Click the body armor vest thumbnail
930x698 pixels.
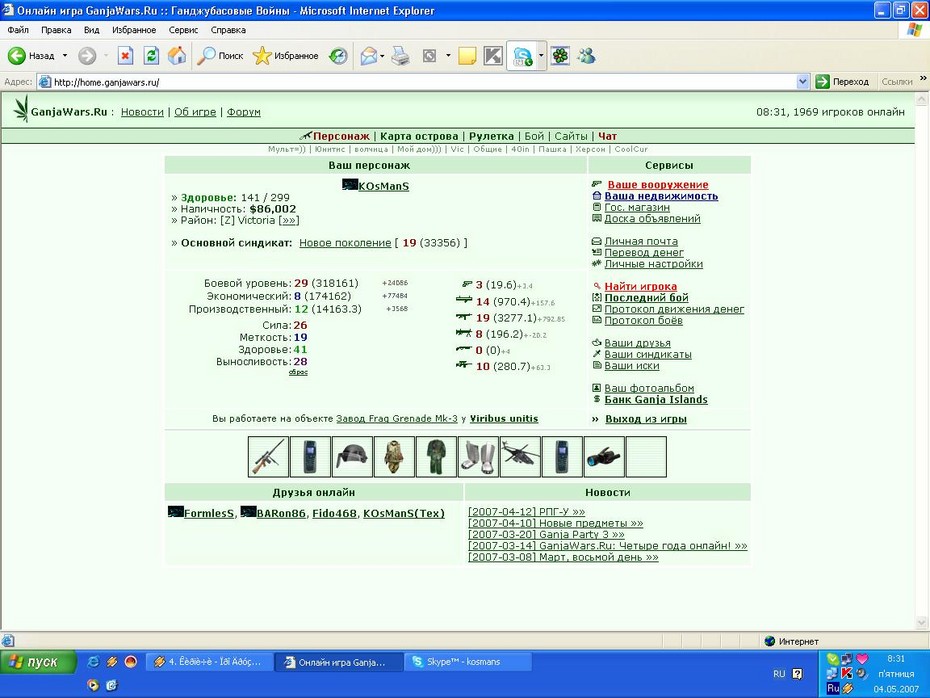point(394,457)
